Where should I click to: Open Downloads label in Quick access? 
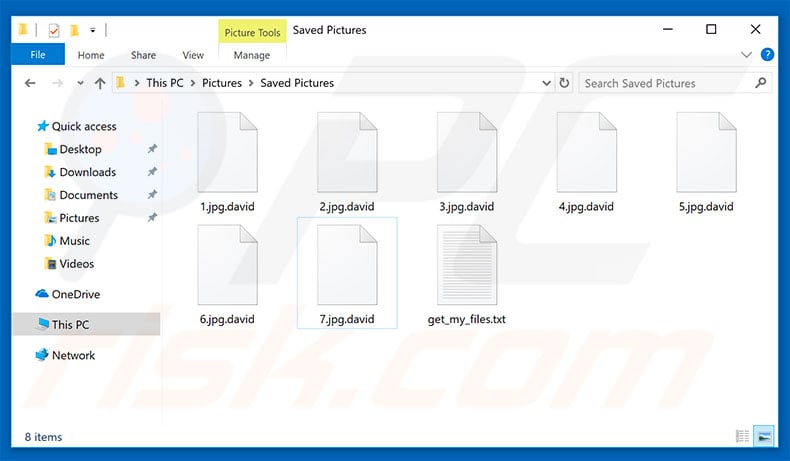88,172
